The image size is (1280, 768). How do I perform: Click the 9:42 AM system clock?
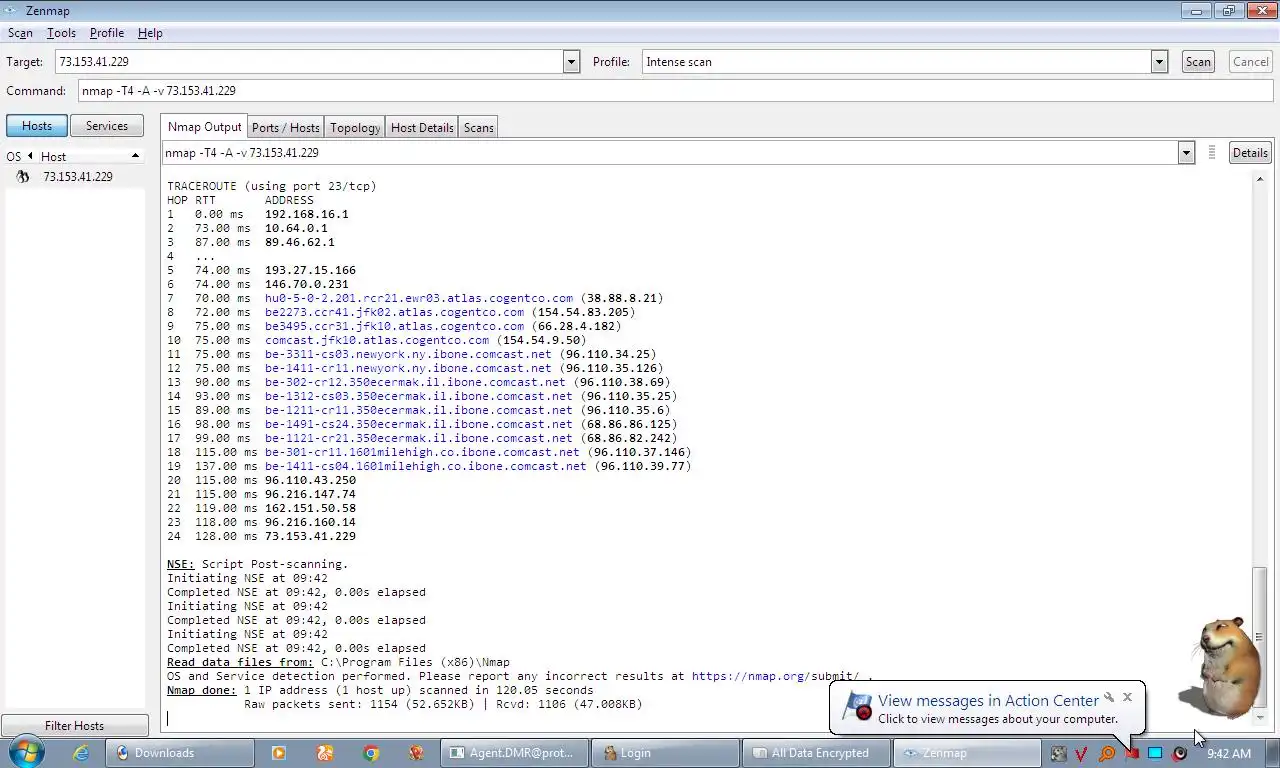[x=1229, y=753]
